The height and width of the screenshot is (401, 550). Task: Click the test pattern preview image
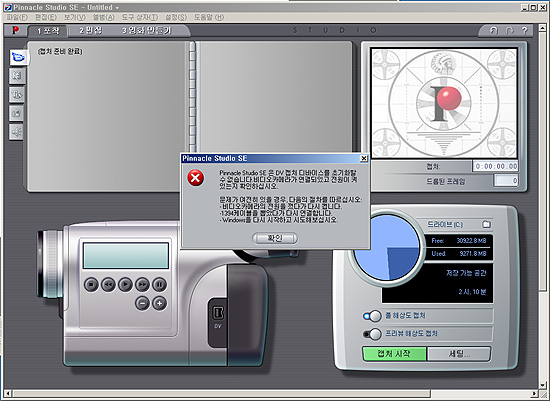click(x=444, y=103)
